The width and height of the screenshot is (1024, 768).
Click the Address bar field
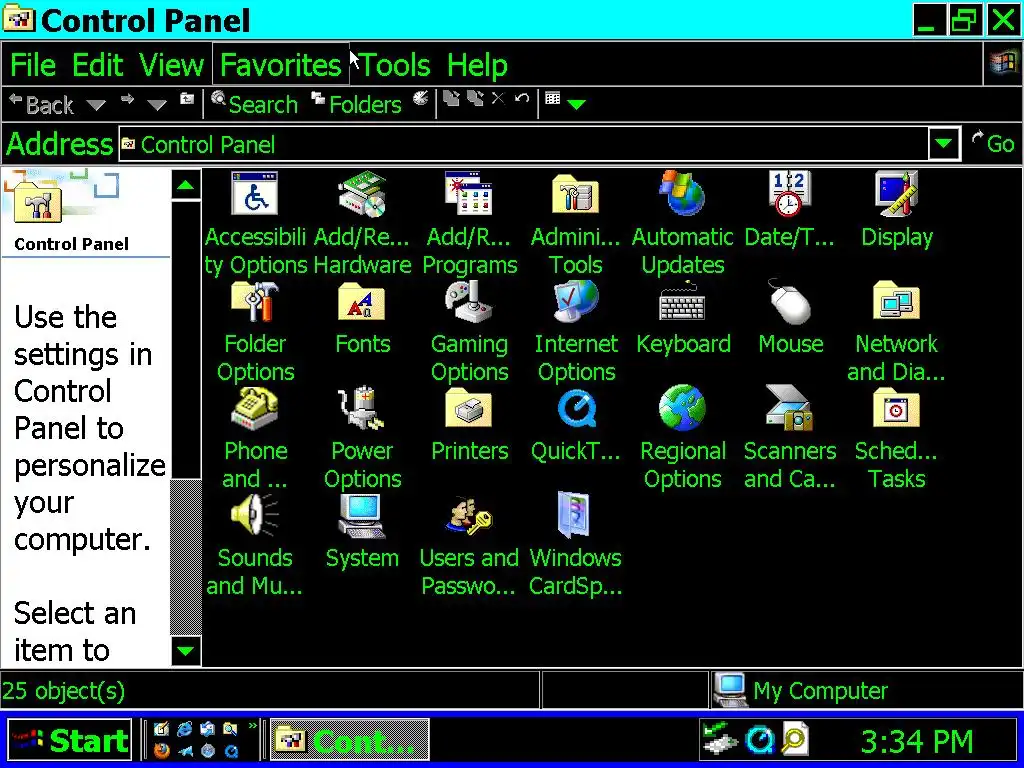coord(524,144)
